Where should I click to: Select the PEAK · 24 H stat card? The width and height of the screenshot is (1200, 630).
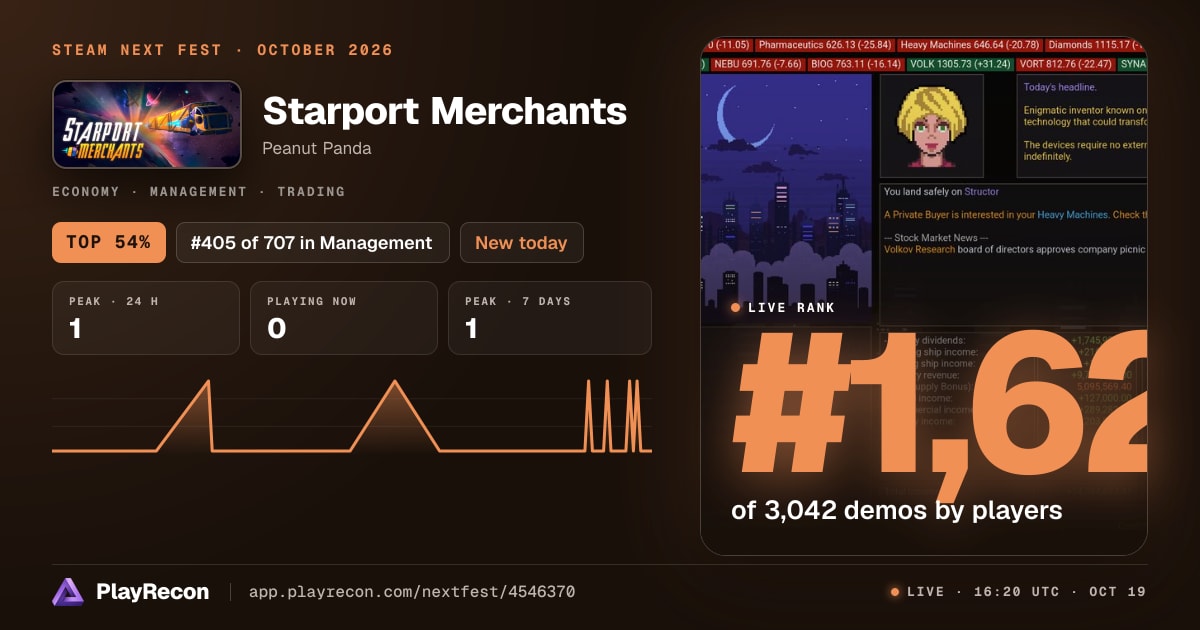pyautogui.click(x=146, y=318)
